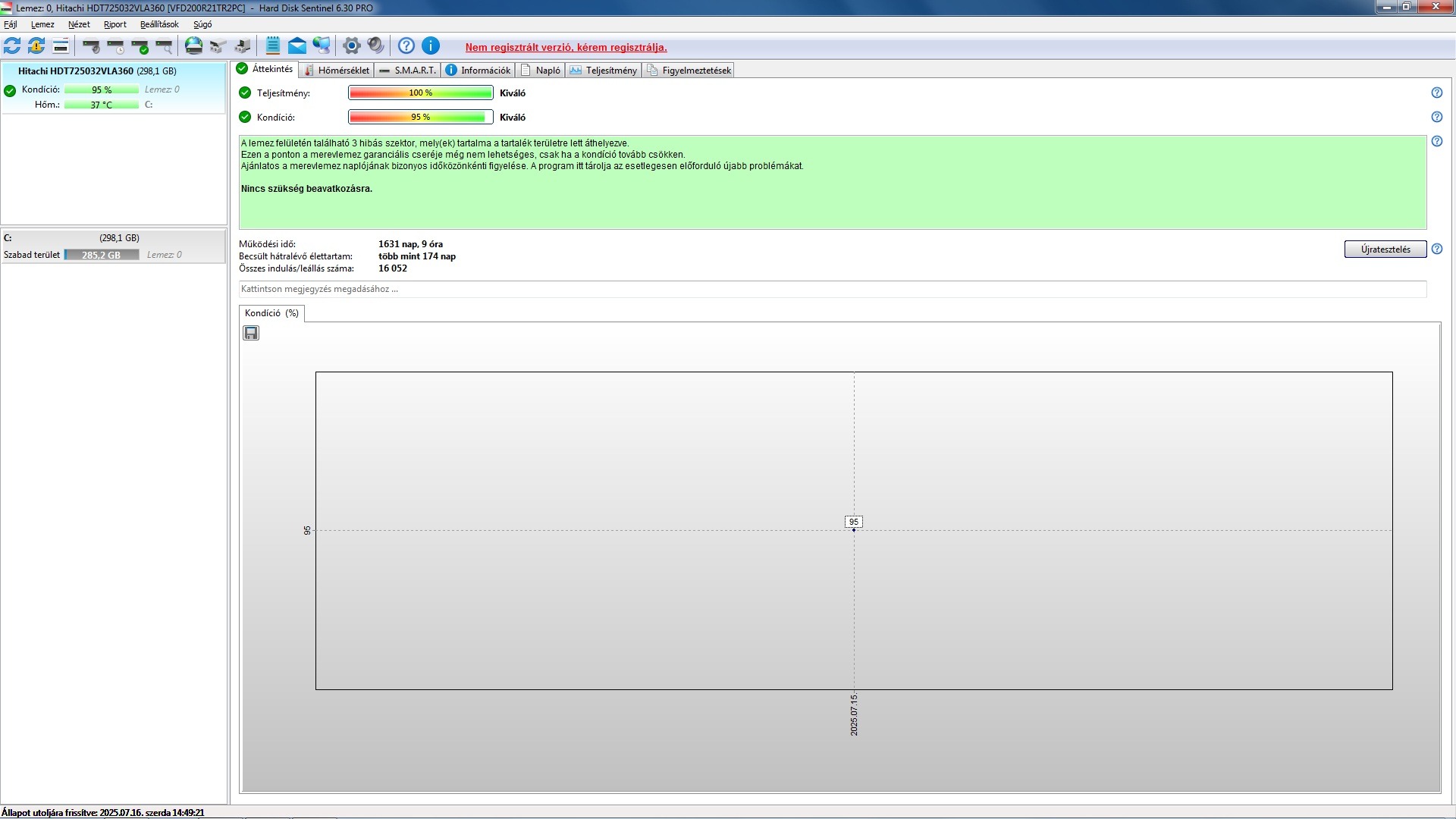1456x819 pixels.
Task: Click the comment field Kattintson megjegyzés megadásához
Action: coord(832,289)
